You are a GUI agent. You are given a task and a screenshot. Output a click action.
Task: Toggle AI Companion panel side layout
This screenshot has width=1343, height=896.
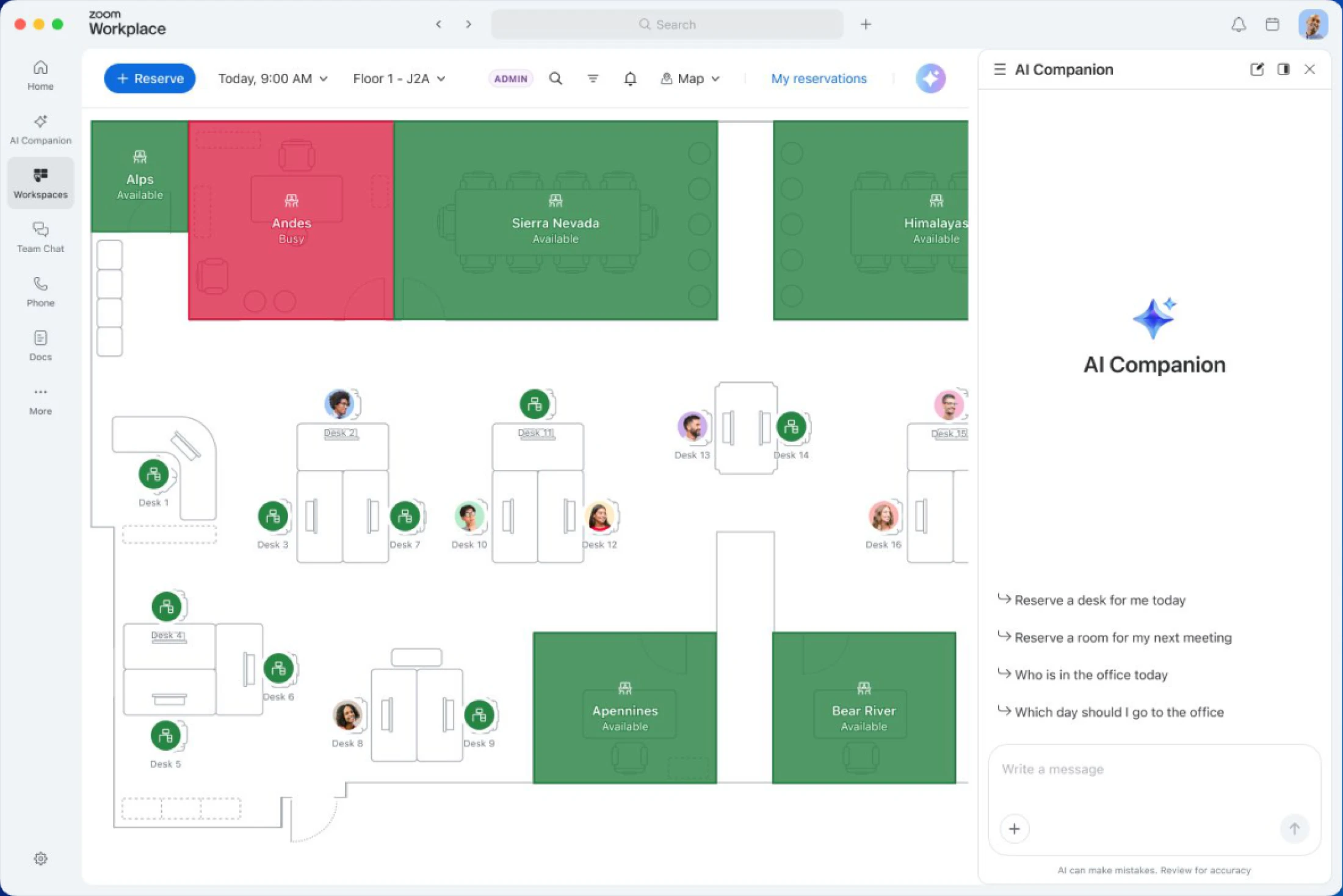[x=1283, y=69]
